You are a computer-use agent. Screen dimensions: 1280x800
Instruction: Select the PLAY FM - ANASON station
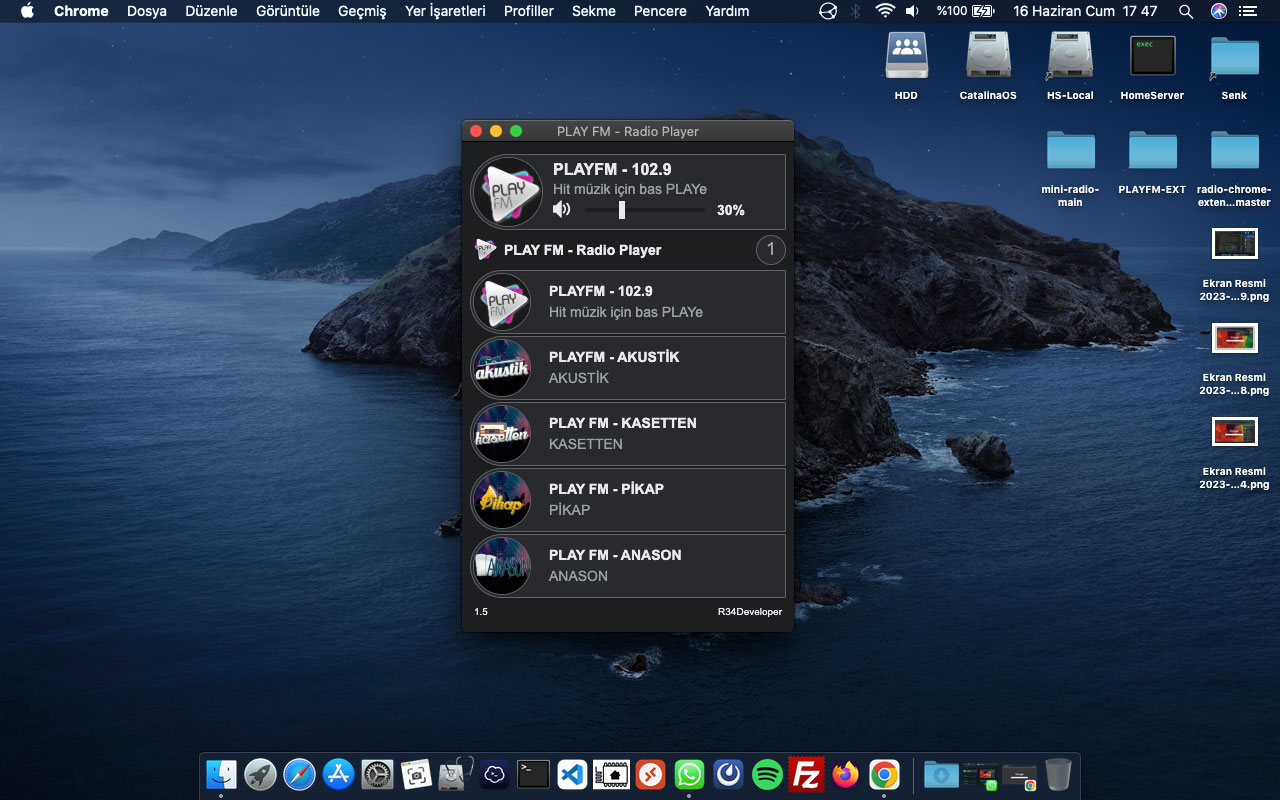(x=628, y=566)
